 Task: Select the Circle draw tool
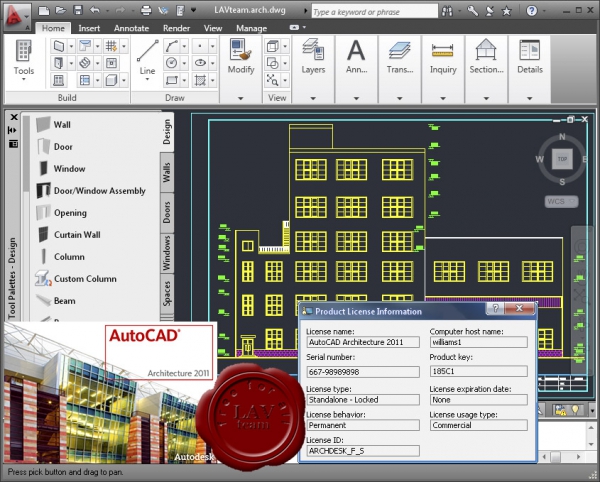tap(171, 63)
